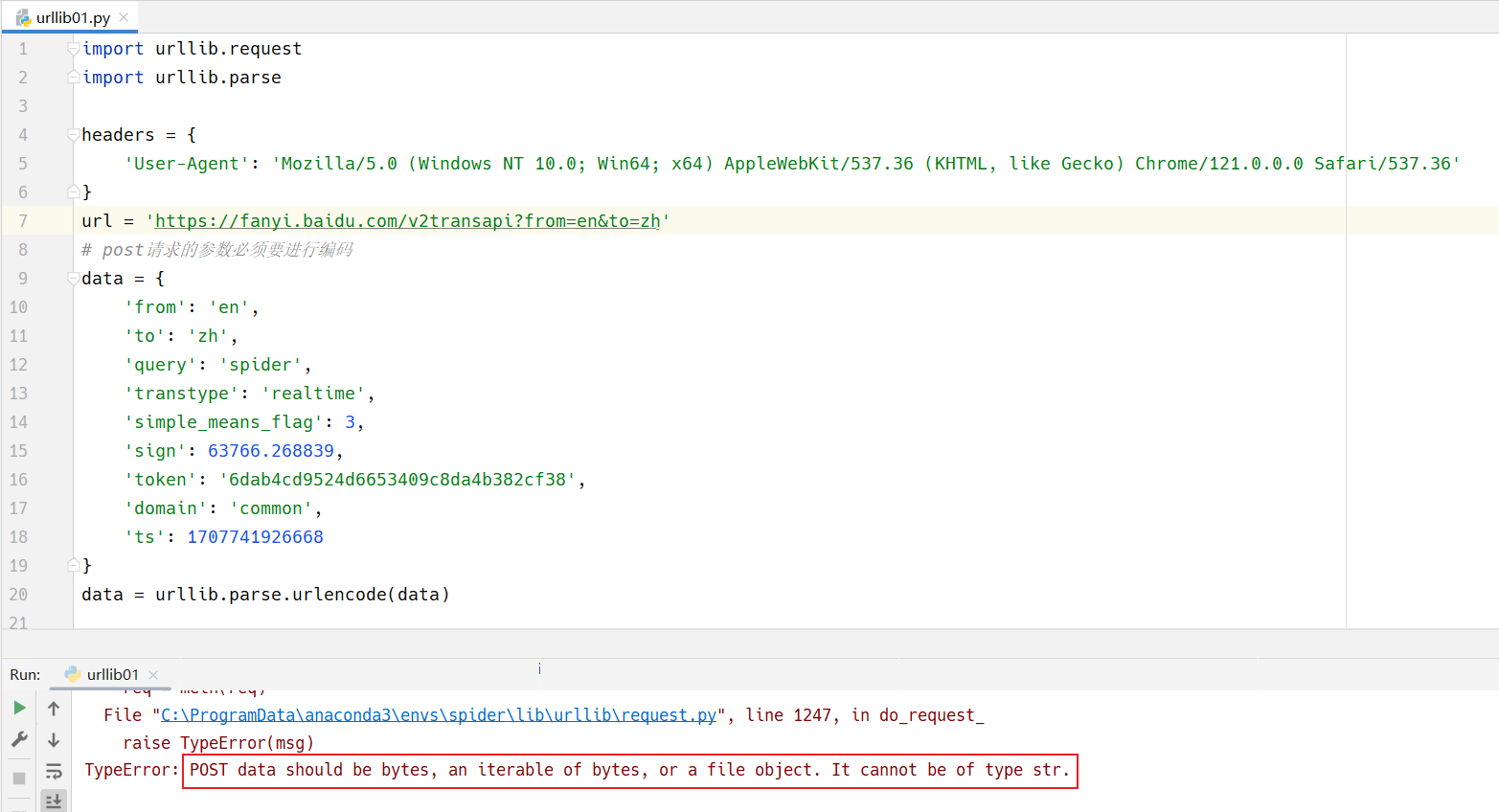This screenshot has width=1499, height=812.
Task: Click line number 13 in the gutter
Action: coord(18,394)
